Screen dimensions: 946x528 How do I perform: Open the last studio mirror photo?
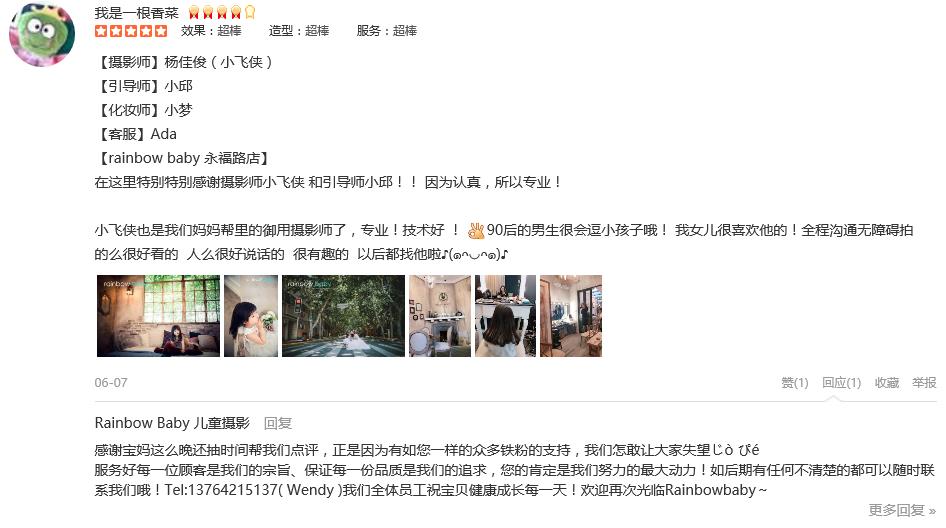coord(571,316)
